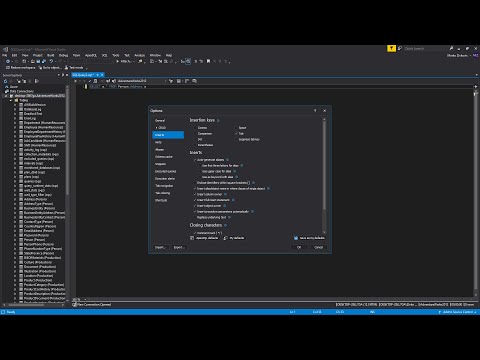Open the signed-in user account dropdown
This screenshot has height=360, width=480.
(459, 55)
